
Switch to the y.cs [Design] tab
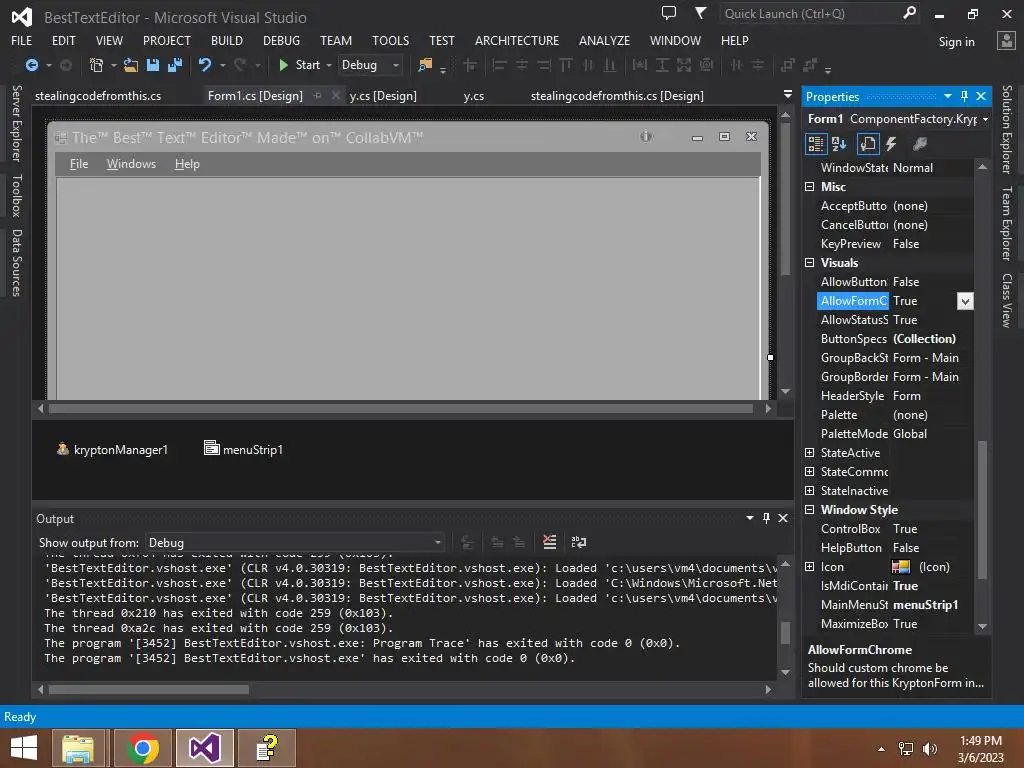383,95
